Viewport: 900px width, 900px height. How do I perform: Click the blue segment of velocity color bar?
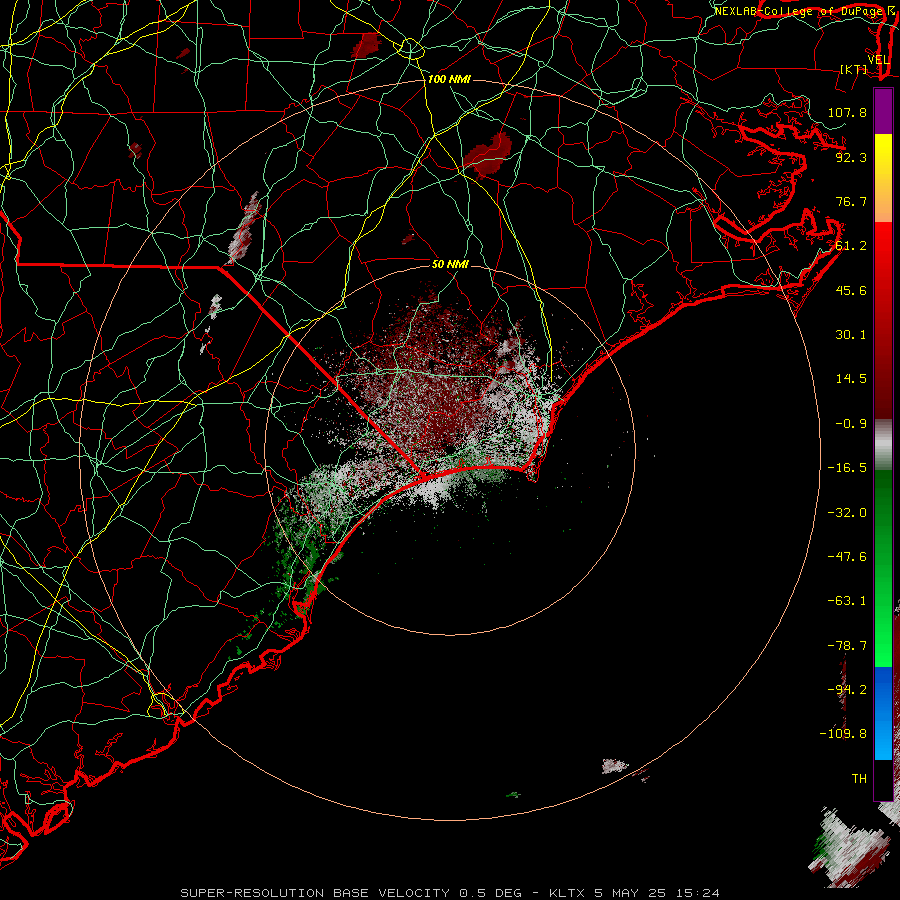point(883,713)
